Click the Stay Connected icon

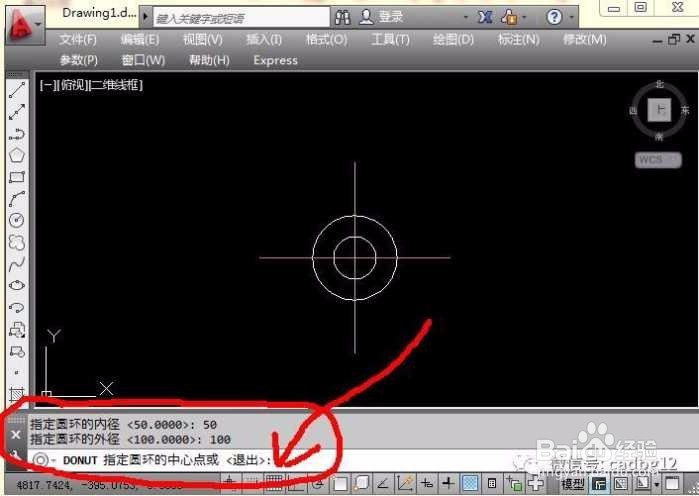pos(510,17)
